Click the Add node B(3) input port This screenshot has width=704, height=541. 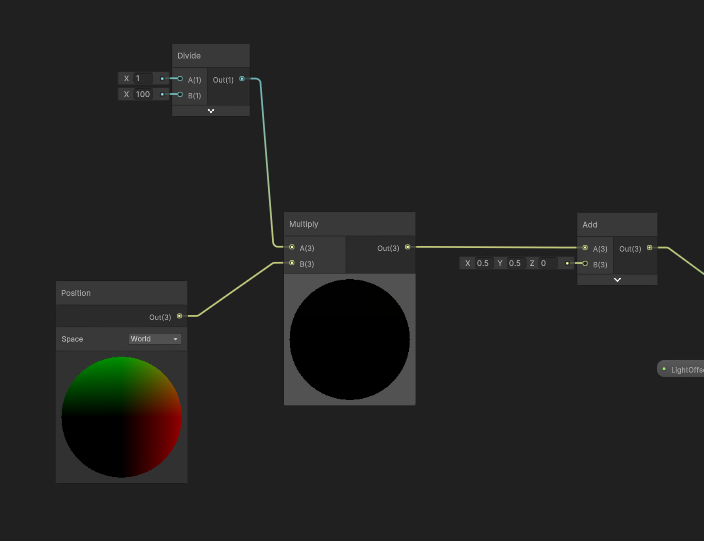coord(585,264)
